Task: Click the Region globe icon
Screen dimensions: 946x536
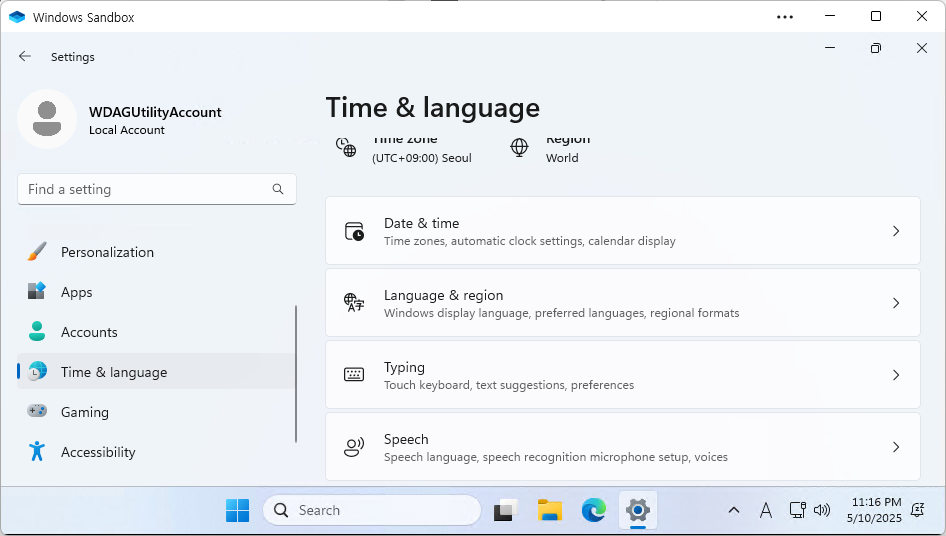Action: pos(519,147)
